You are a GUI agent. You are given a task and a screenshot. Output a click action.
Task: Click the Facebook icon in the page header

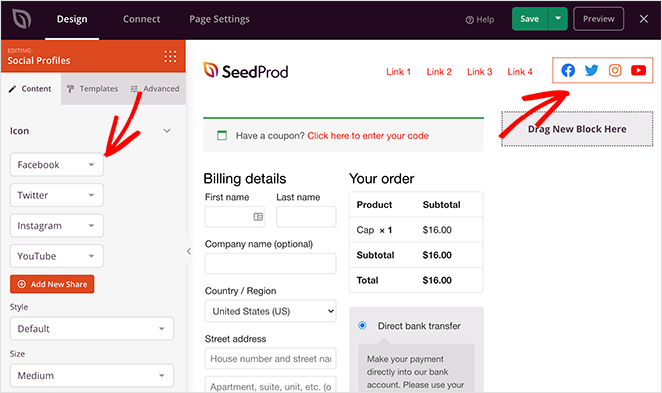[x=568, y=70]
